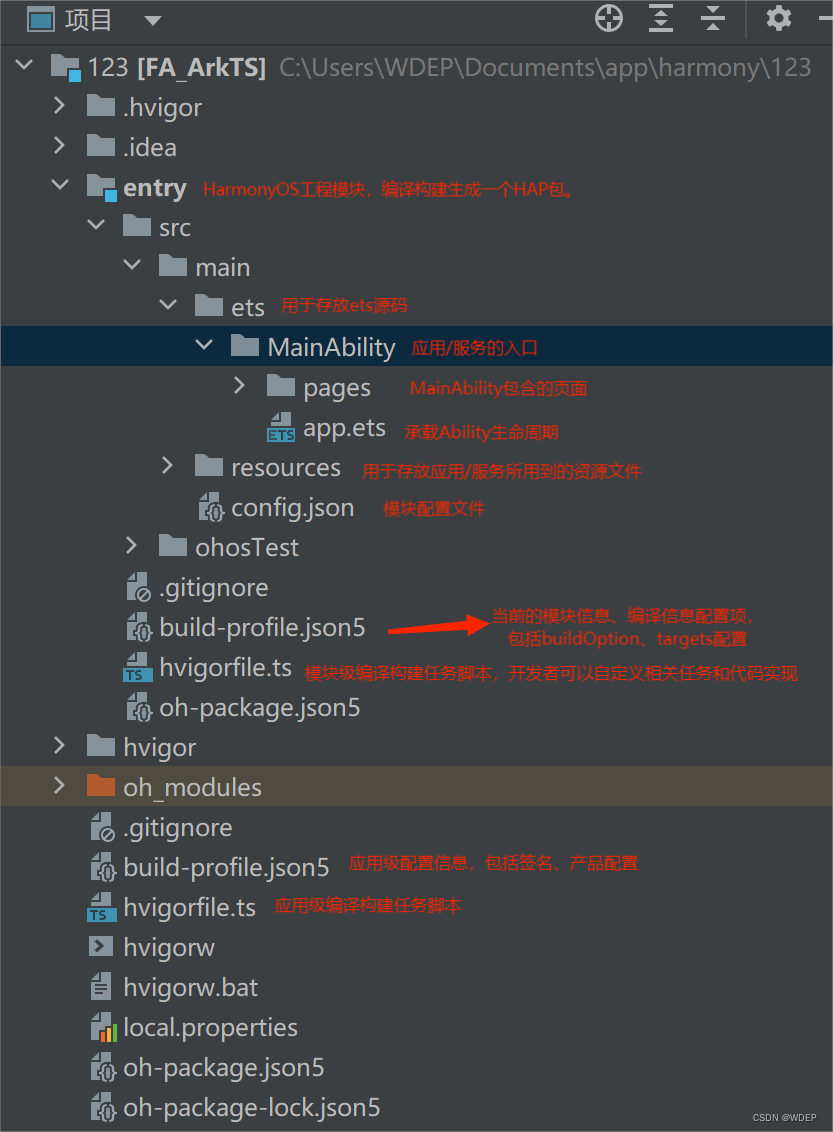Collapse the entry module node
Viewport: 833px width, 1132px height.
(x=59, y=185)
